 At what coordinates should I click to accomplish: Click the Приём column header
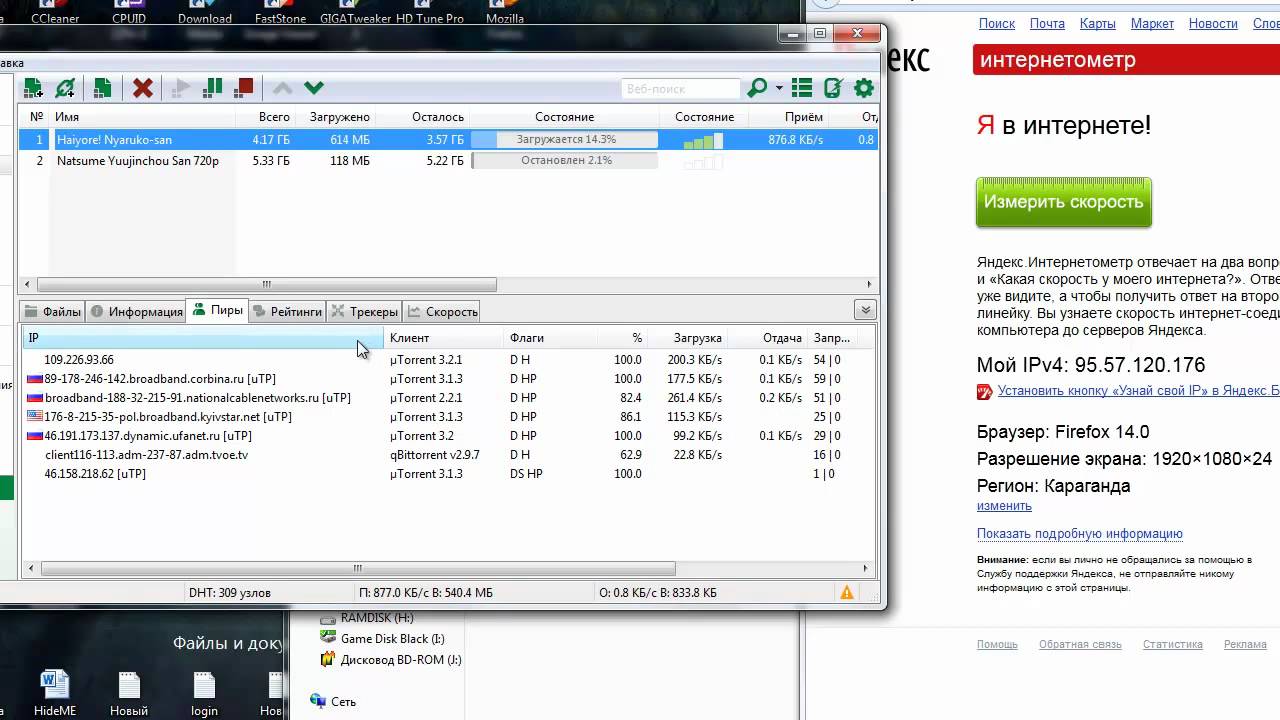click(x=804, y=117)
